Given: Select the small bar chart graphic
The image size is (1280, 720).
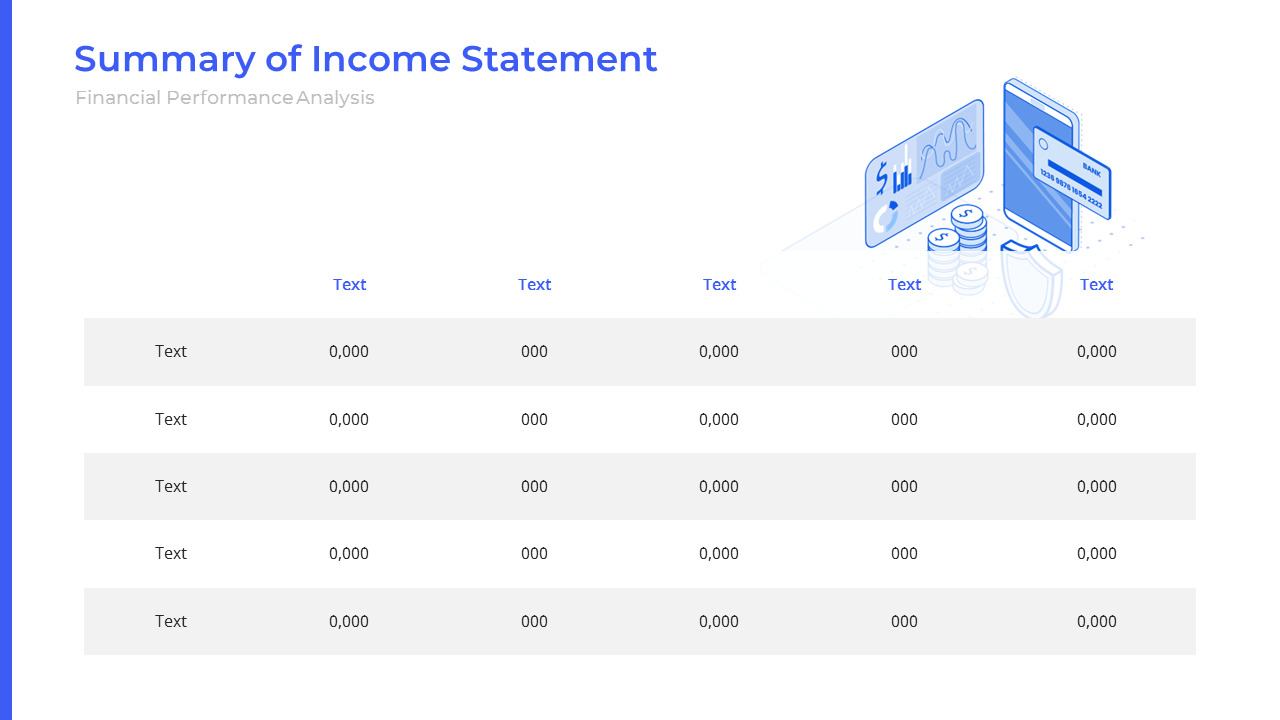Looking at the screenshot, I should tap(903, 179).
